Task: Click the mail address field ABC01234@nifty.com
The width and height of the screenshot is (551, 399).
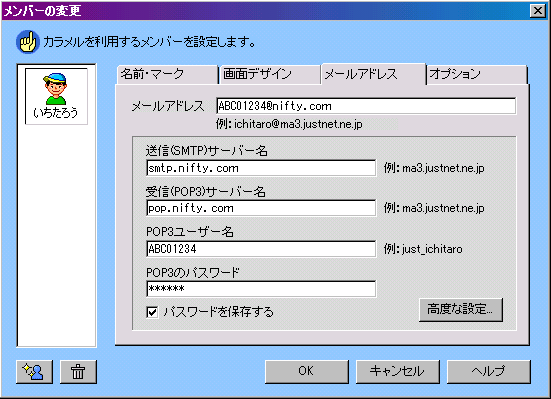Action: (x=366, y=106)
